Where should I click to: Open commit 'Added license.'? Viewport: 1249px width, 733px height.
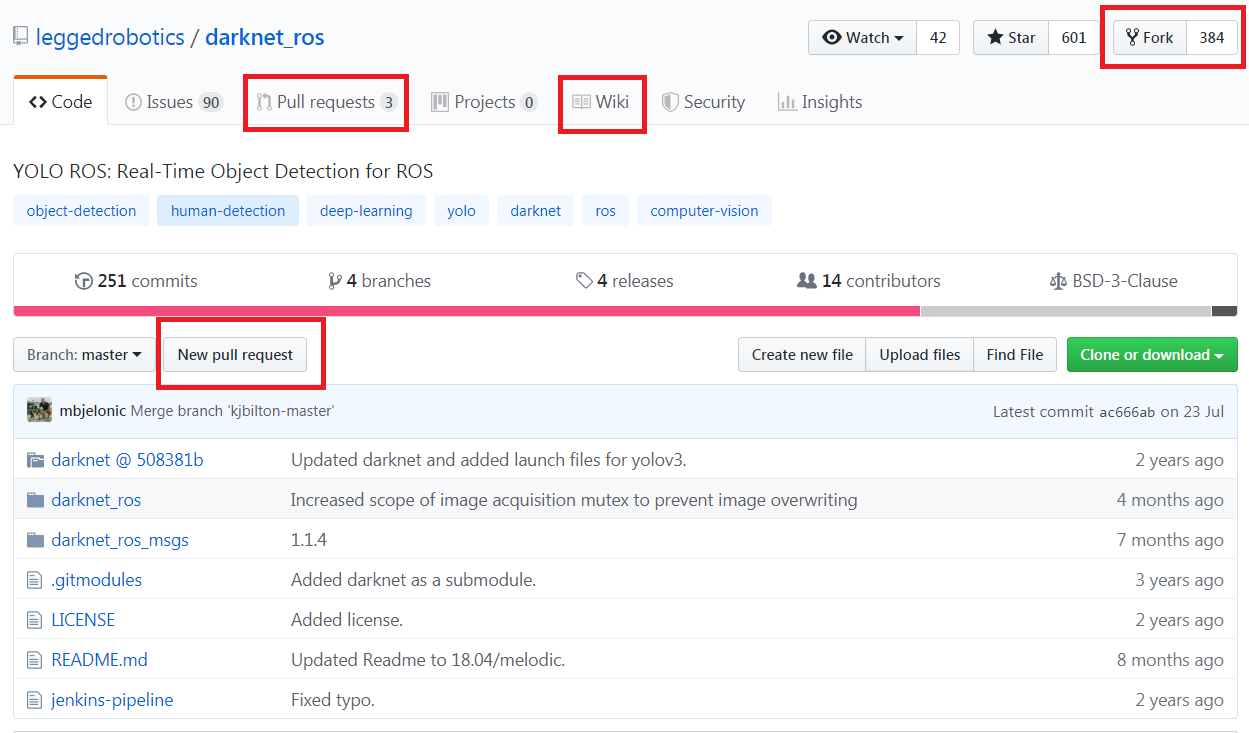(x=347, y=620)
